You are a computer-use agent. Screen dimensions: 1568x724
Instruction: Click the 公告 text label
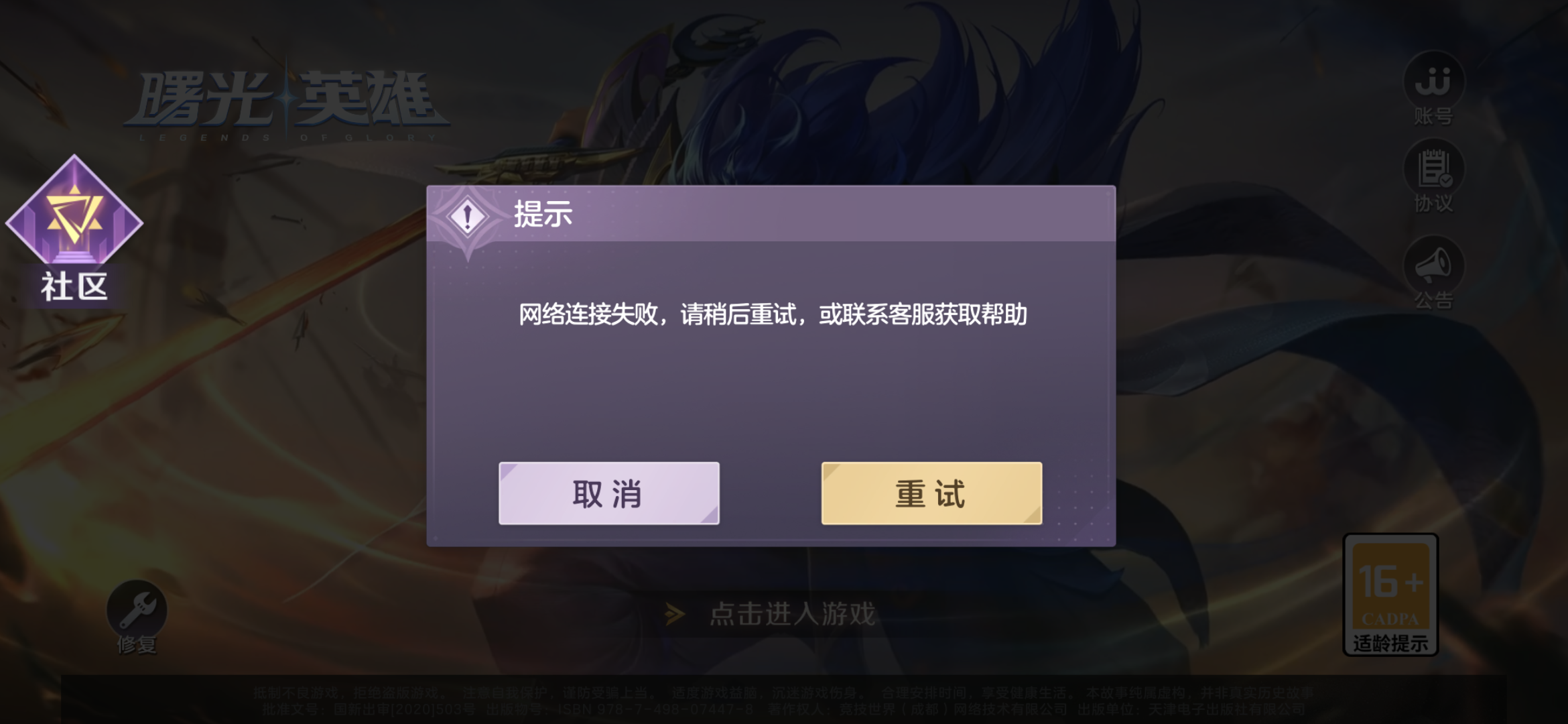point(1433,300)
